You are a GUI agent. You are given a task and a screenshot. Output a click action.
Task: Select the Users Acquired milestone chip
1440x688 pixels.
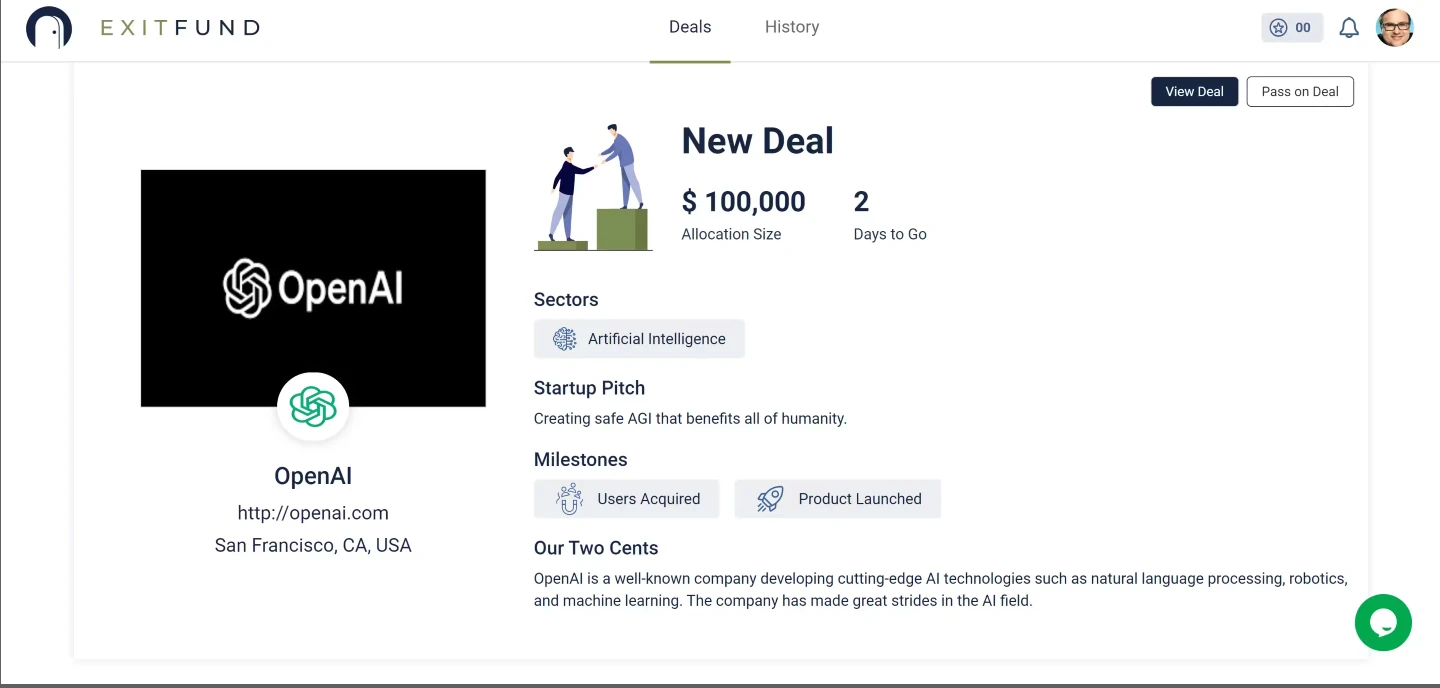coord(626,498)
